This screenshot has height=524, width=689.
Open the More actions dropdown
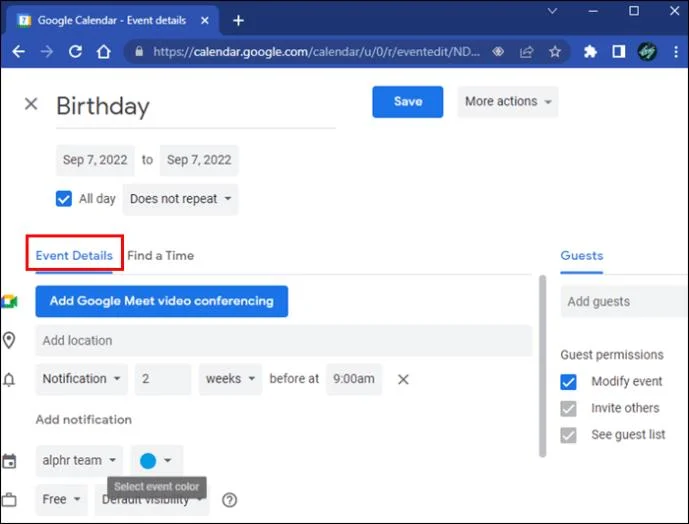508,102
